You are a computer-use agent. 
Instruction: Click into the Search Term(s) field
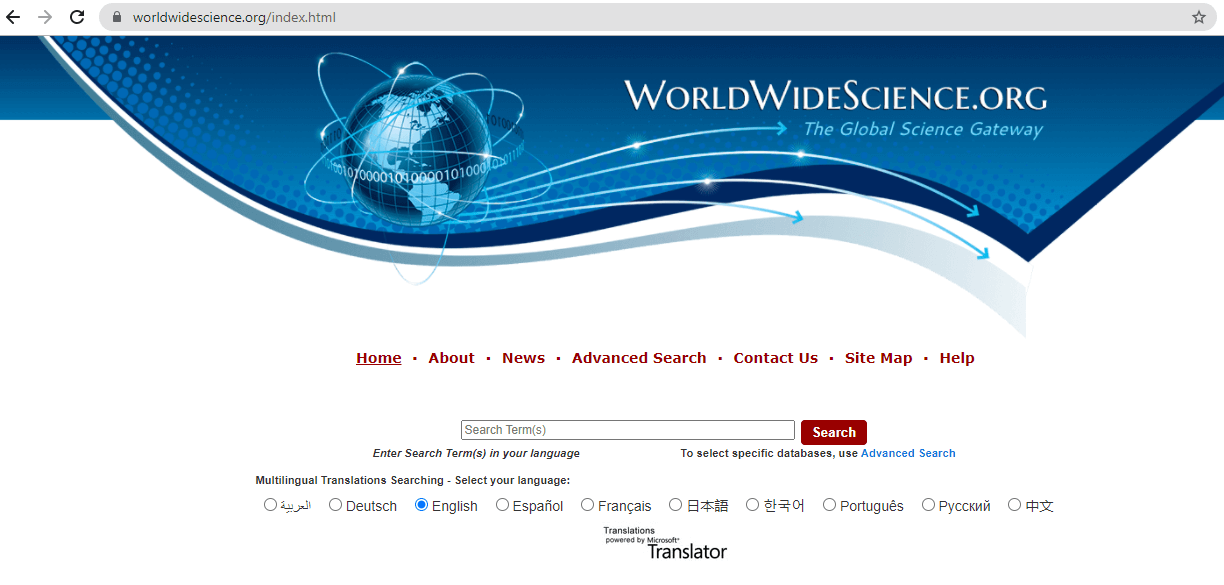pyautogui.click(x=628, y=430)
